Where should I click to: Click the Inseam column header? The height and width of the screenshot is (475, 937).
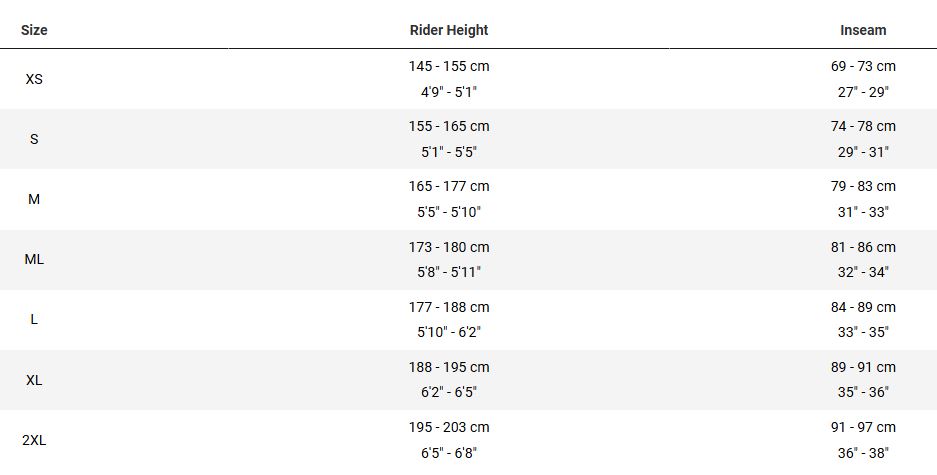pos(863,30)
